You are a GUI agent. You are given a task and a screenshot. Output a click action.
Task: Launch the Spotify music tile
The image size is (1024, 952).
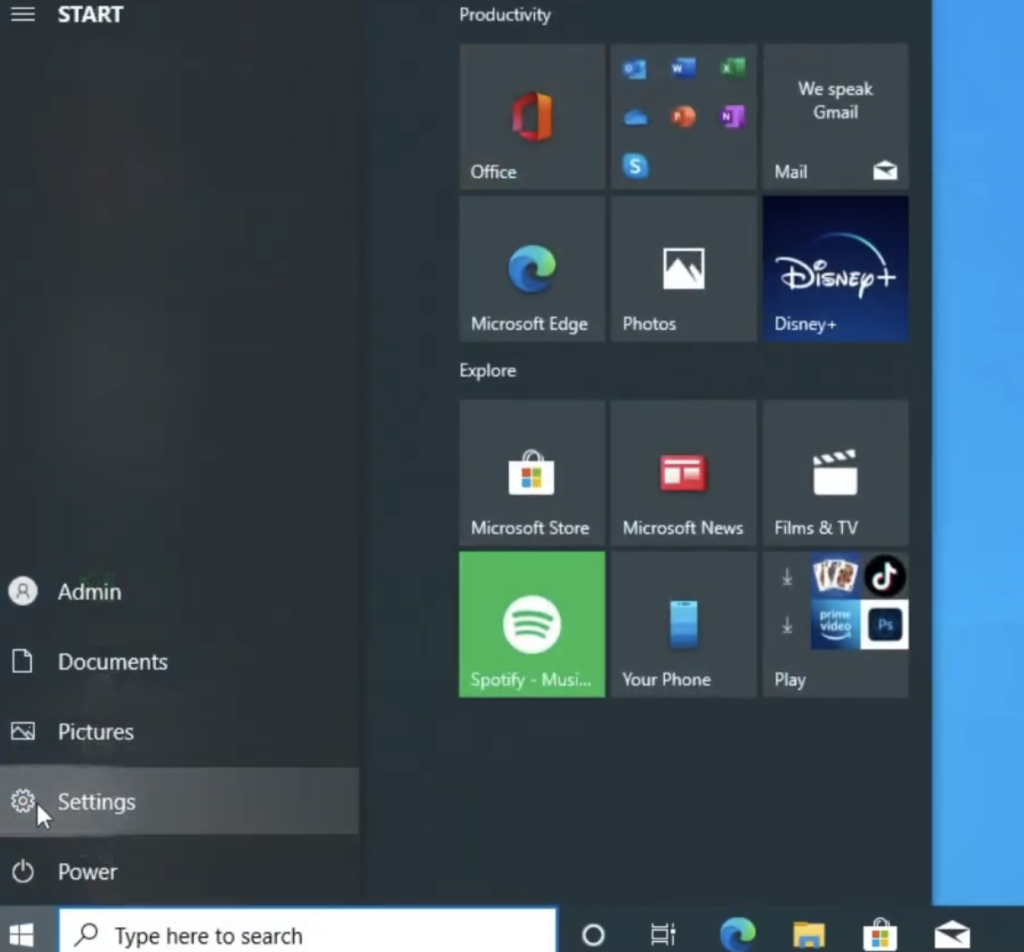click(x=532, y=624)
